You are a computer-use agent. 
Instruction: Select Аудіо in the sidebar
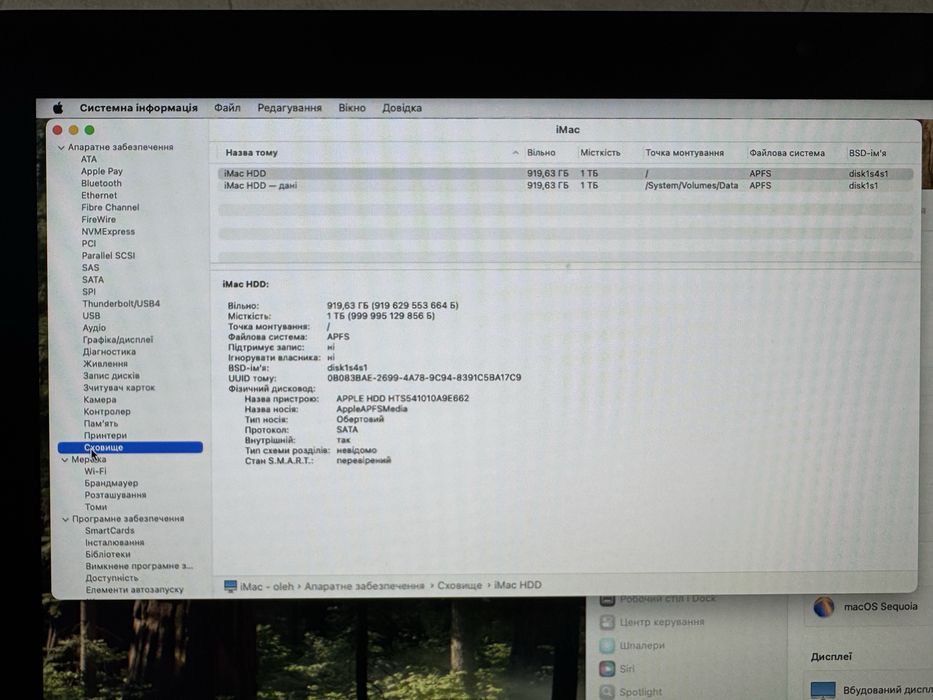(94, 327)
